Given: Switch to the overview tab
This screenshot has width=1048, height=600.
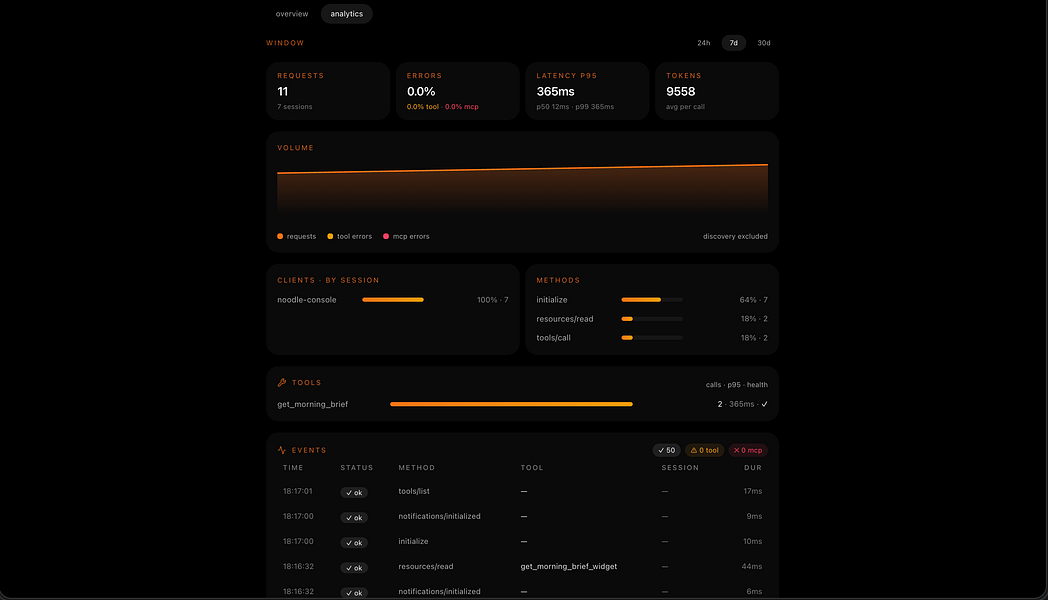Looking at the screenshot, I should [292, 14].
